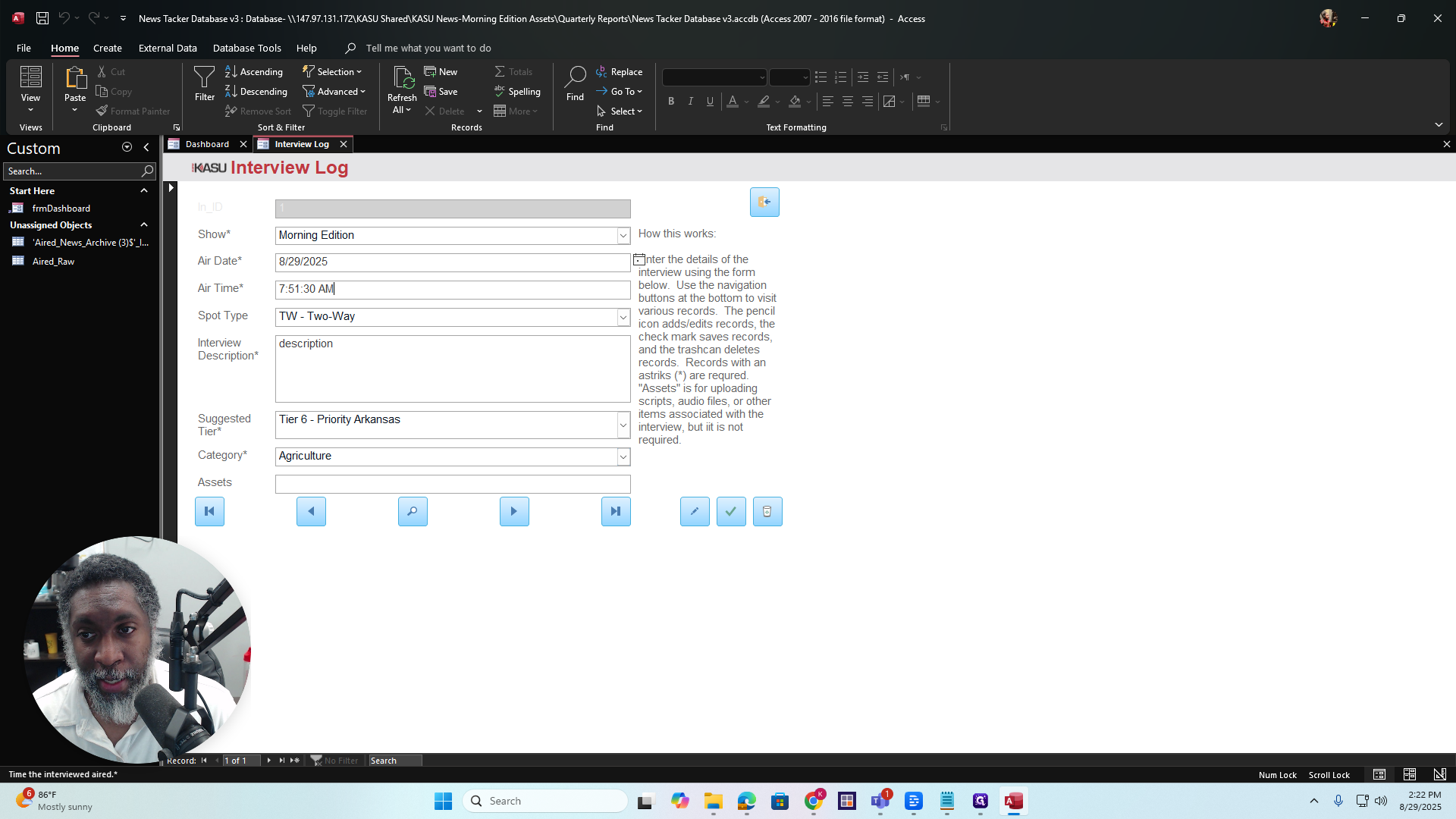1456x819 pixels.
Task: Switch to the Create ribbon tab
Action: click(x=108, y=48)
